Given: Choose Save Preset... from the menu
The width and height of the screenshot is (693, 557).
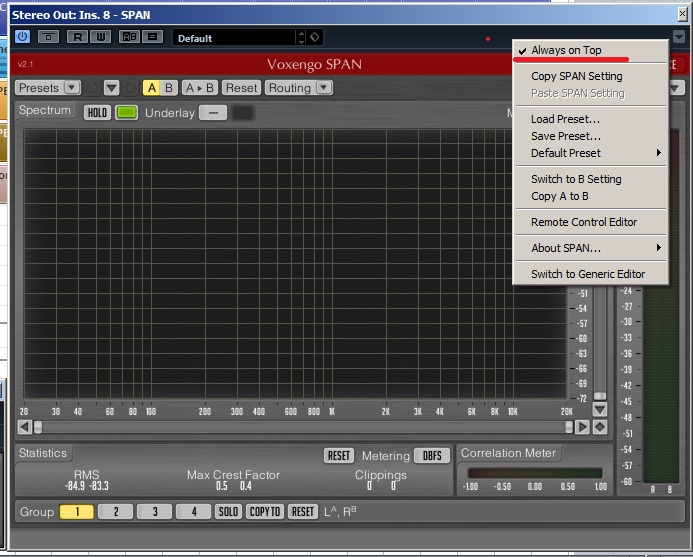Looking at the screenshot, I should [x=591, y=136].
